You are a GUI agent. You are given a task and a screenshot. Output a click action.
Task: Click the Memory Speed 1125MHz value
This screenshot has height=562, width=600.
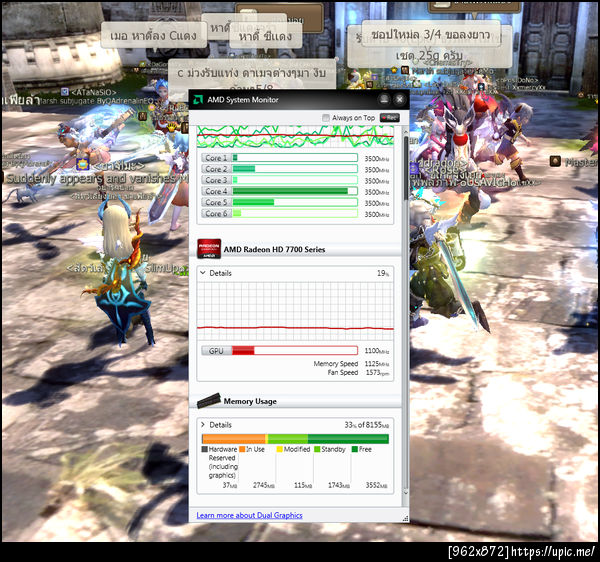[x=377, y=363]
